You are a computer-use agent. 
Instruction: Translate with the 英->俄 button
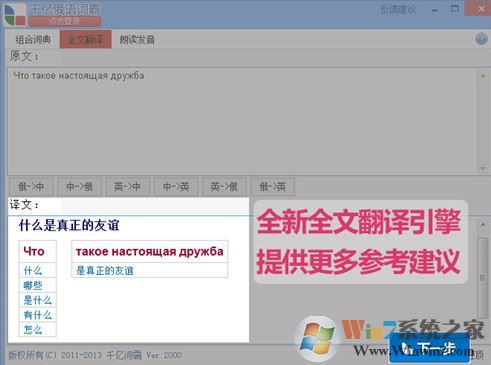(224, 186)
